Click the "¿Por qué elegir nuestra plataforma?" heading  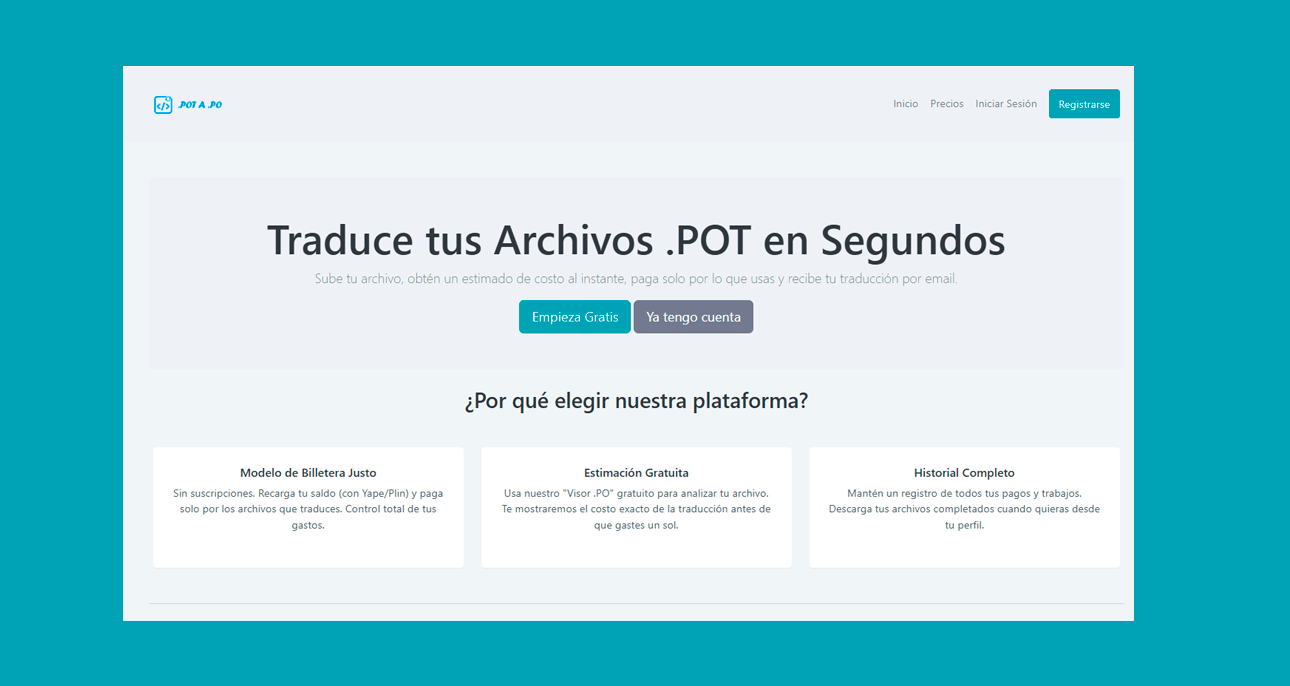[x=635, y=401]
